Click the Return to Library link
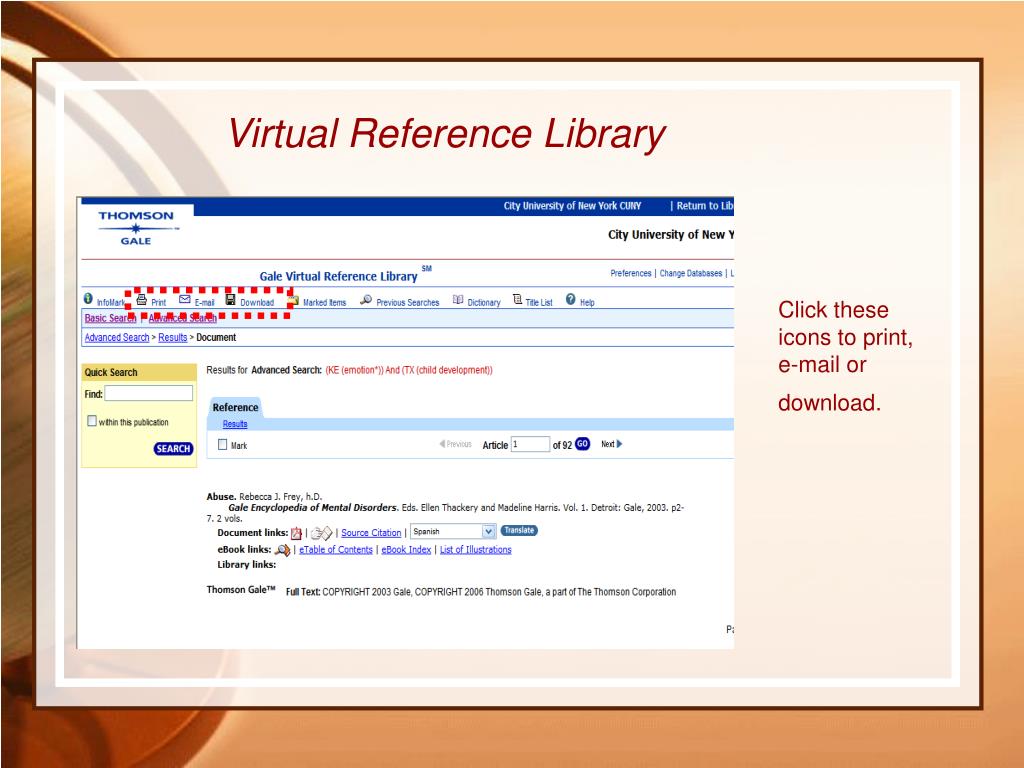Image resolution: width=1024 pixels, height=768 pixels. 705,206
